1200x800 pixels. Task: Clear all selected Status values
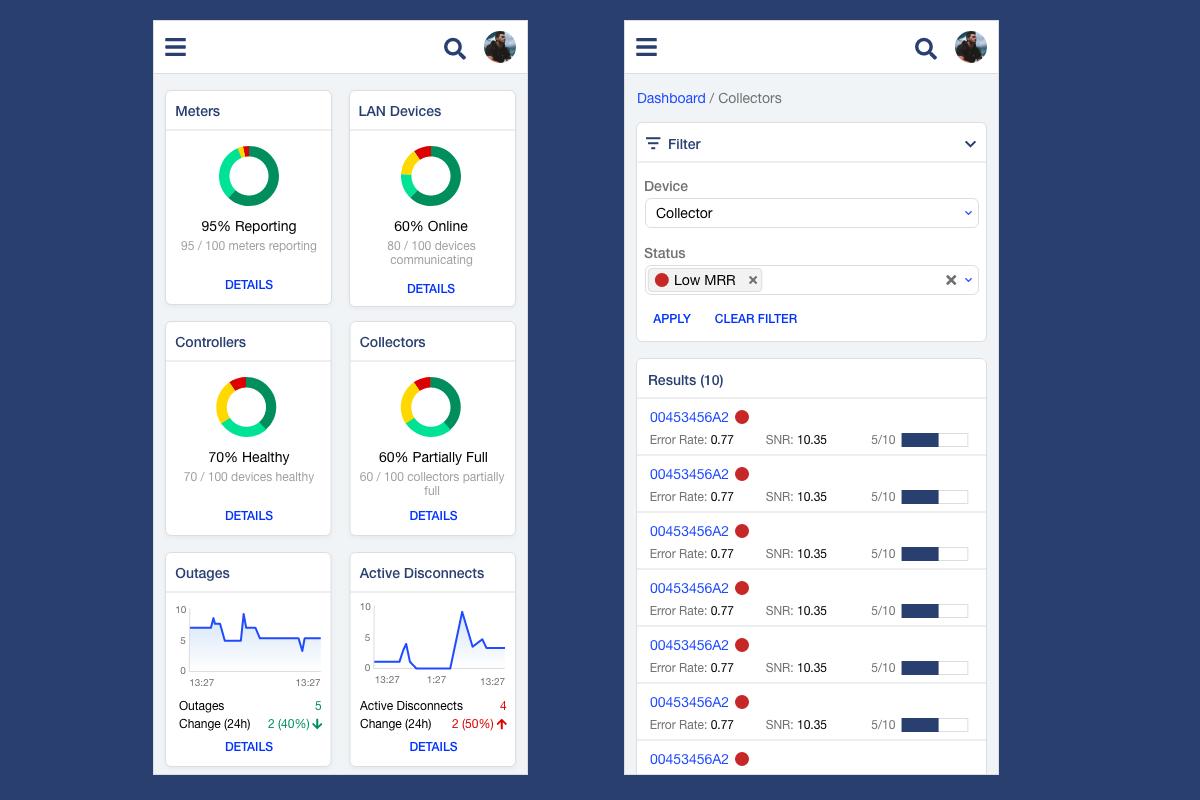point(951,280)
